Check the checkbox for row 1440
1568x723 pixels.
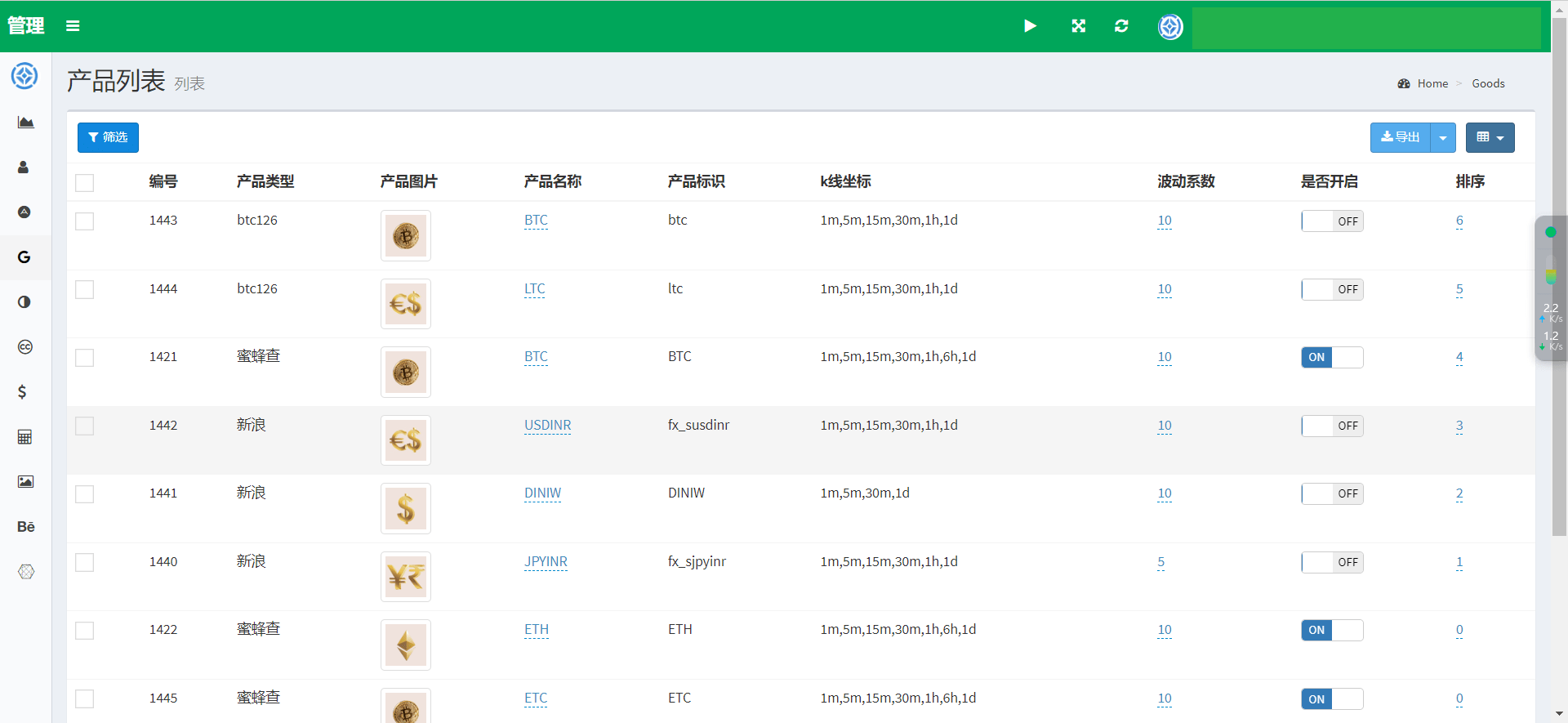pos(85,563)
